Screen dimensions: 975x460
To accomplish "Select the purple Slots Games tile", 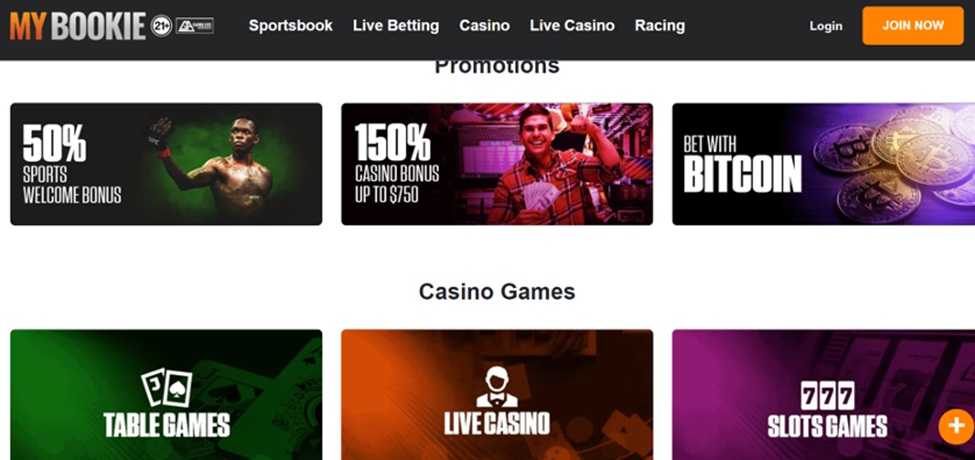I will pyautogui.click(x=823, y=395).
